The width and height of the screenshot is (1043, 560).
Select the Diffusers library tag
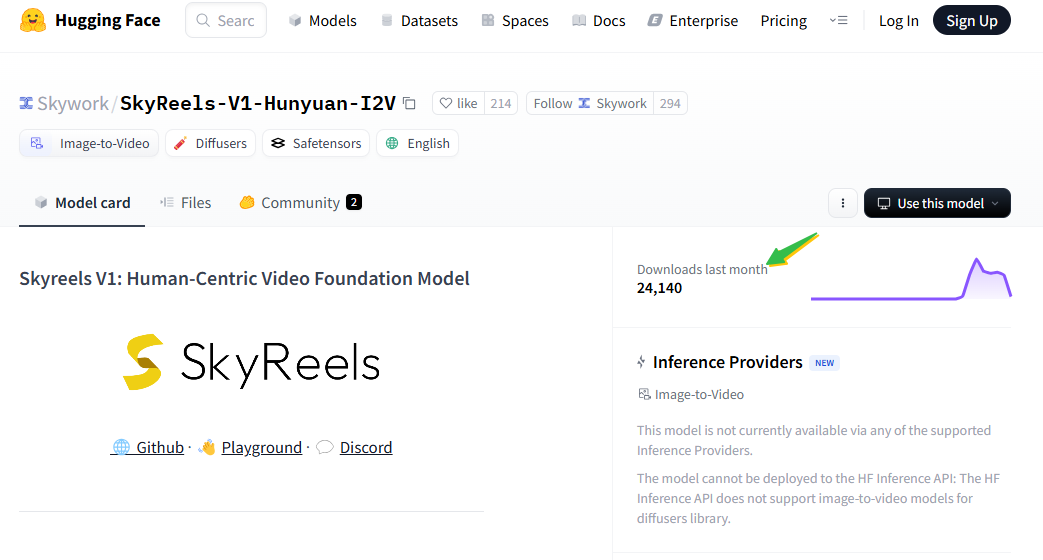coord(210,143)
